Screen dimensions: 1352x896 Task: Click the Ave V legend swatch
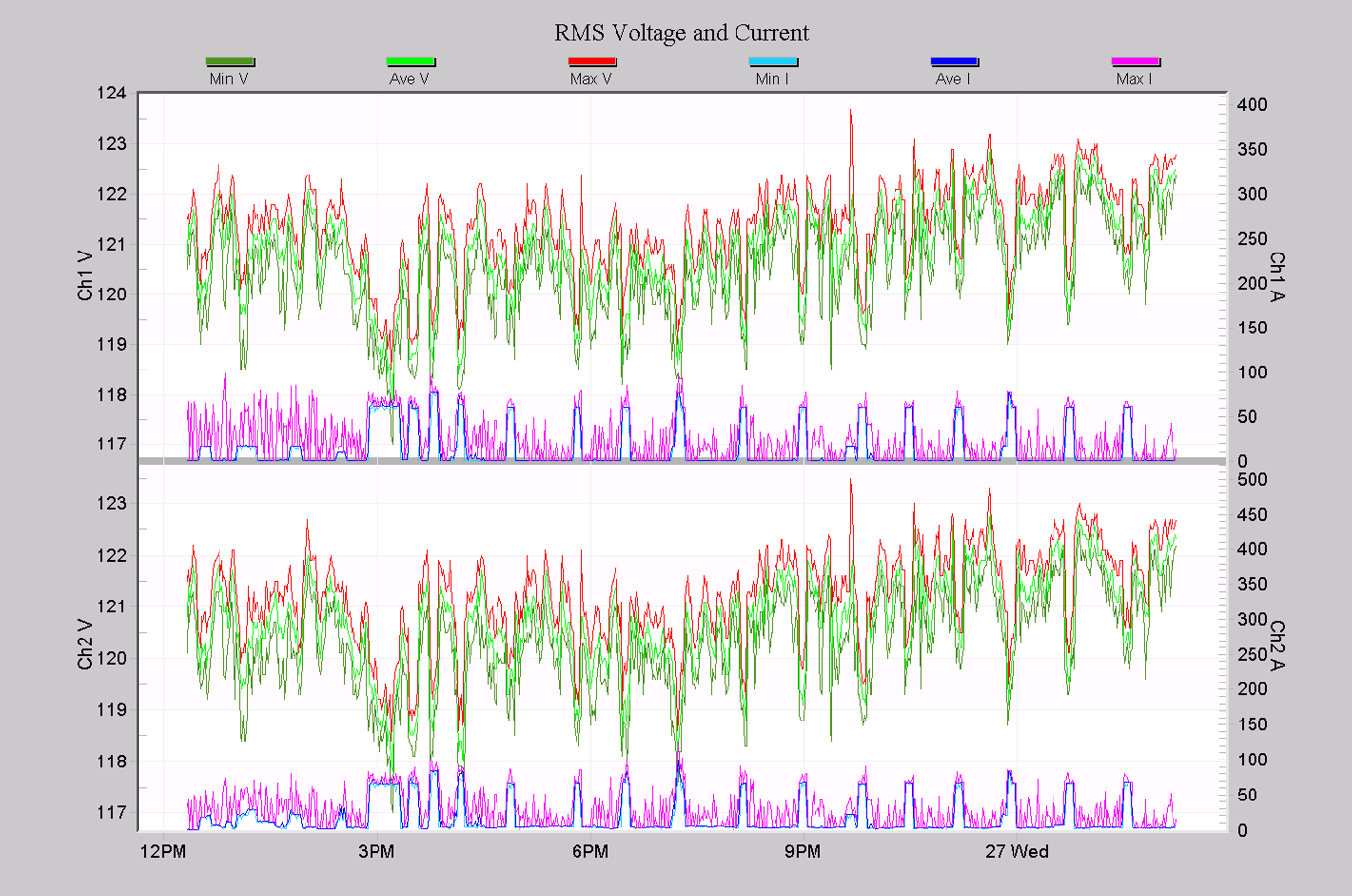[x=411, y=61]
